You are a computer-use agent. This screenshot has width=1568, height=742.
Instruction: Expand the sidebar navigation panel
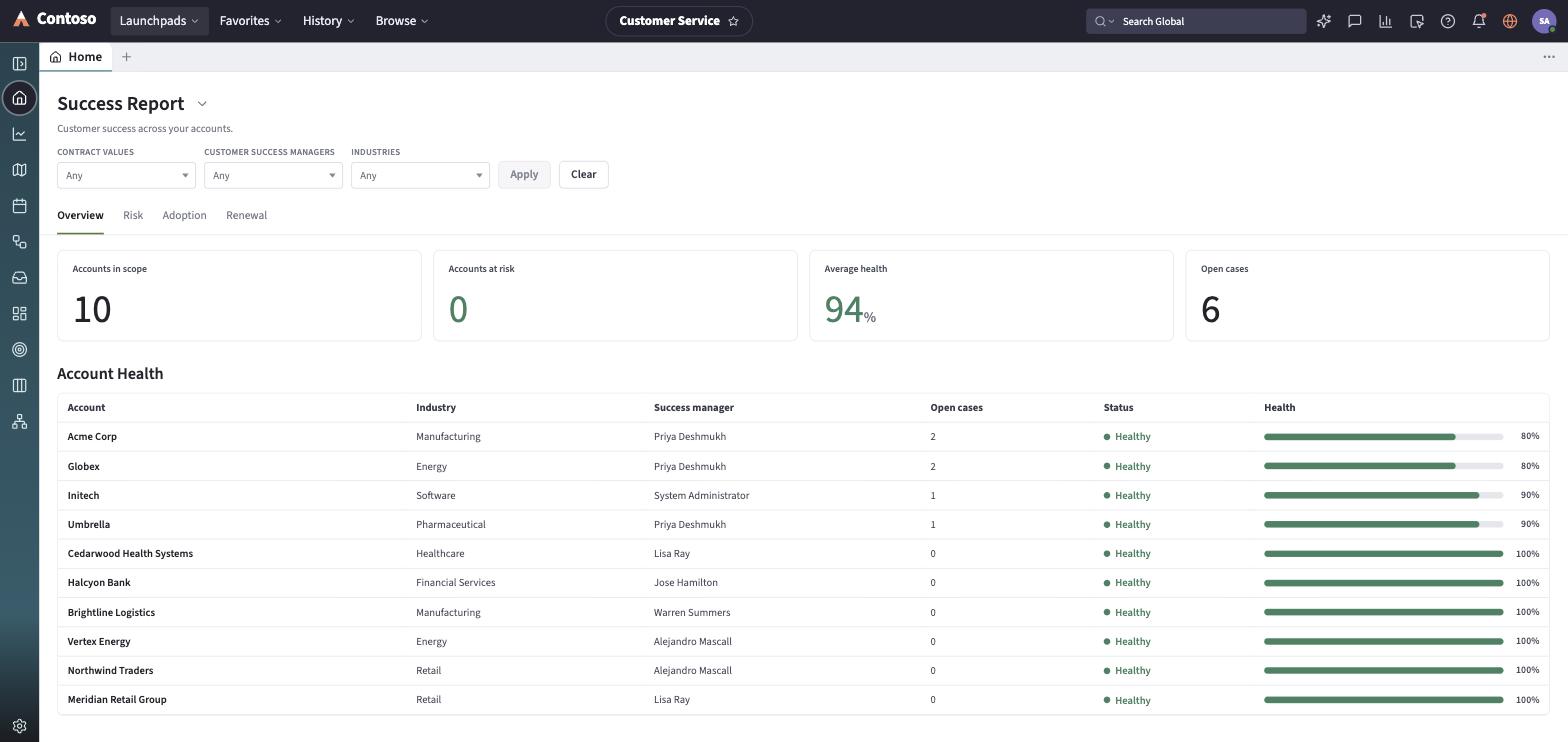[x=19, y=63]
